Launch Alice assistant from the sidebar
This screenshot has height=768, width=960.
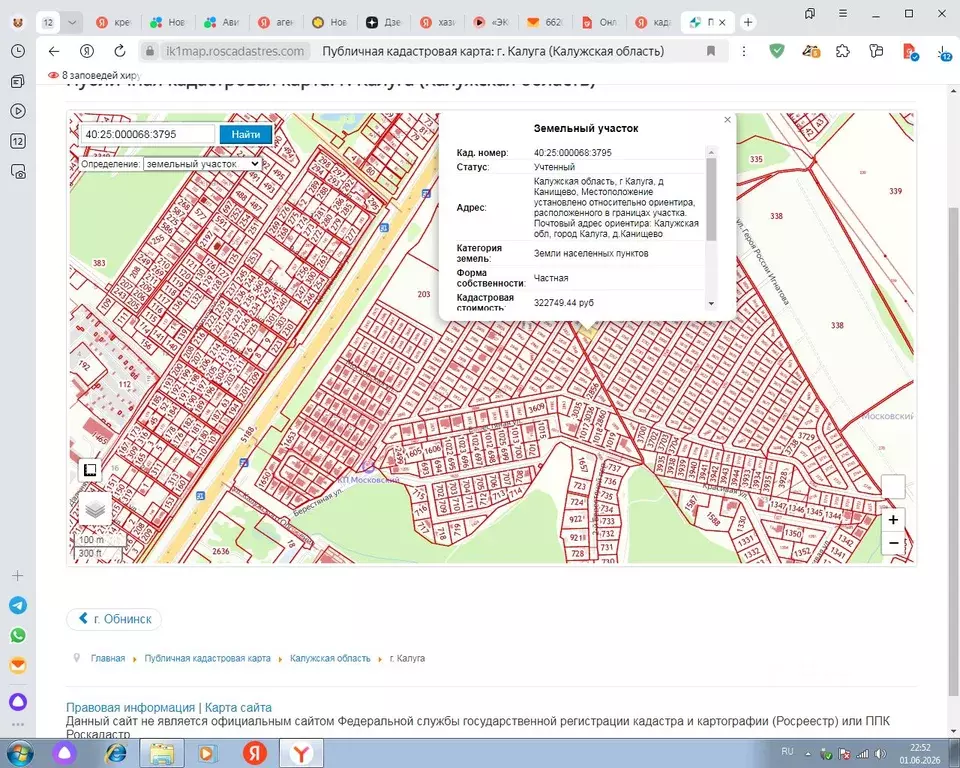pyautogui.click(x=18, y=701)
